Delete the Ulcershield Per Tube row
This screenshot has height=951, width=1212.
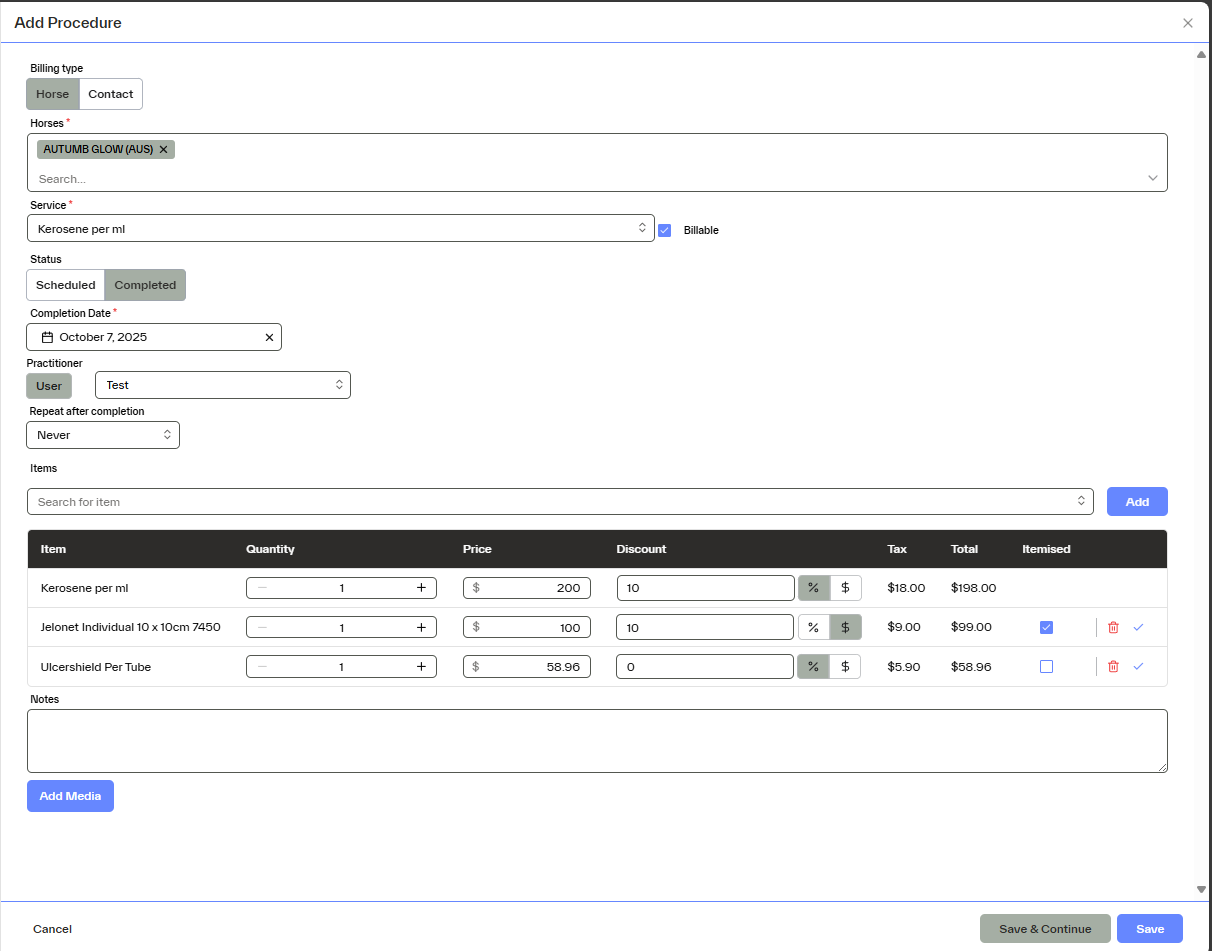(x=1113, y=666)
